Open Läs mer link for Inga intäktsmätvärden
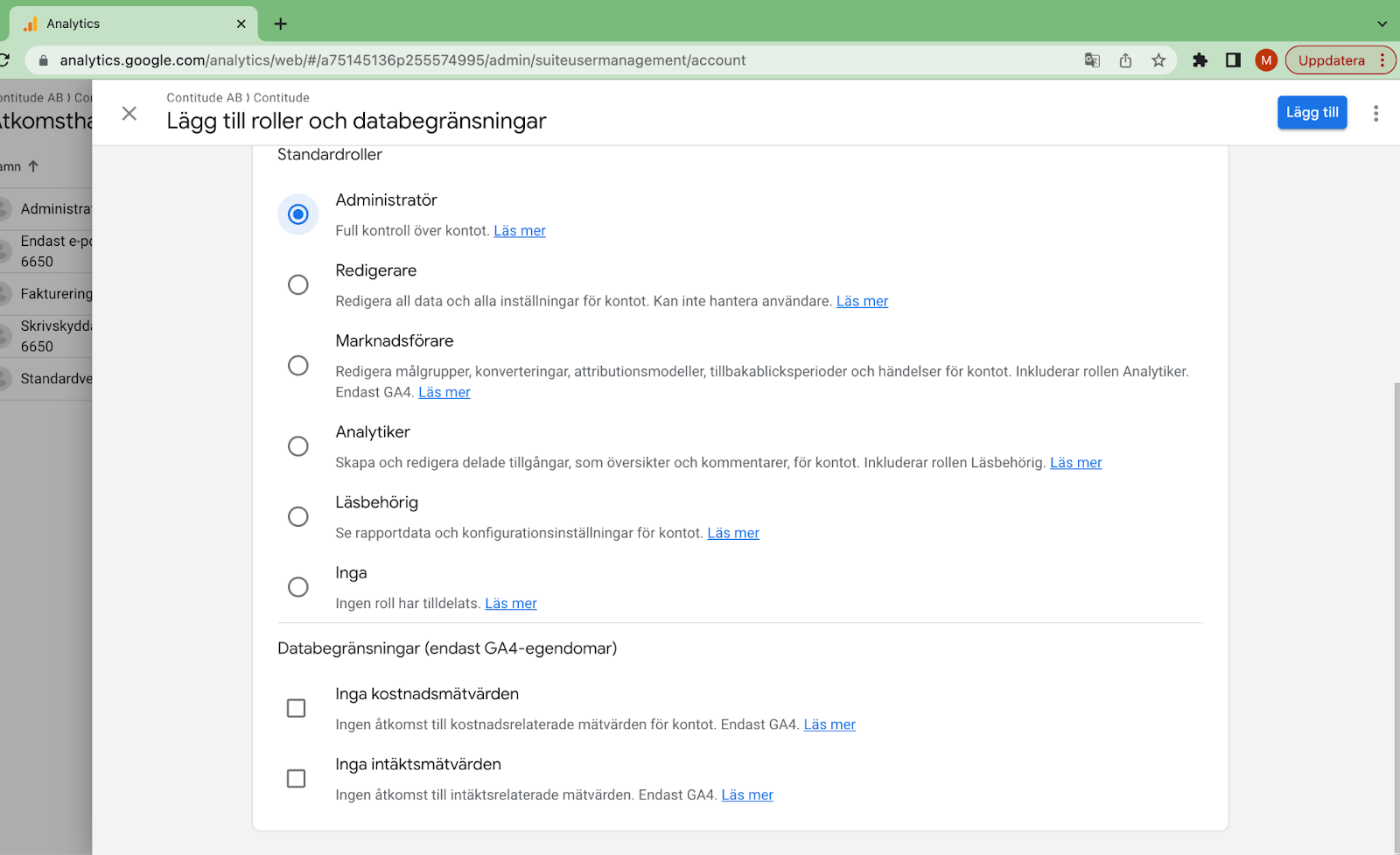Screen dimensions: 1400x855 747,795
